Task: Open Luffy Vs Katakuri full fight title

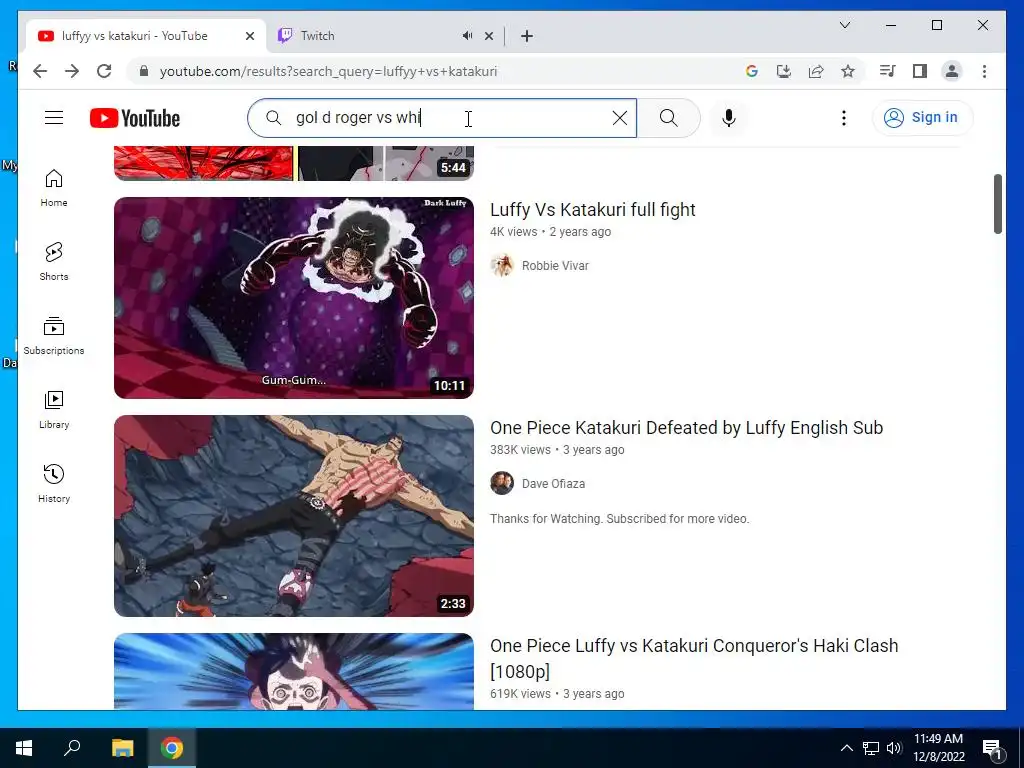Action: pos(592,210)
